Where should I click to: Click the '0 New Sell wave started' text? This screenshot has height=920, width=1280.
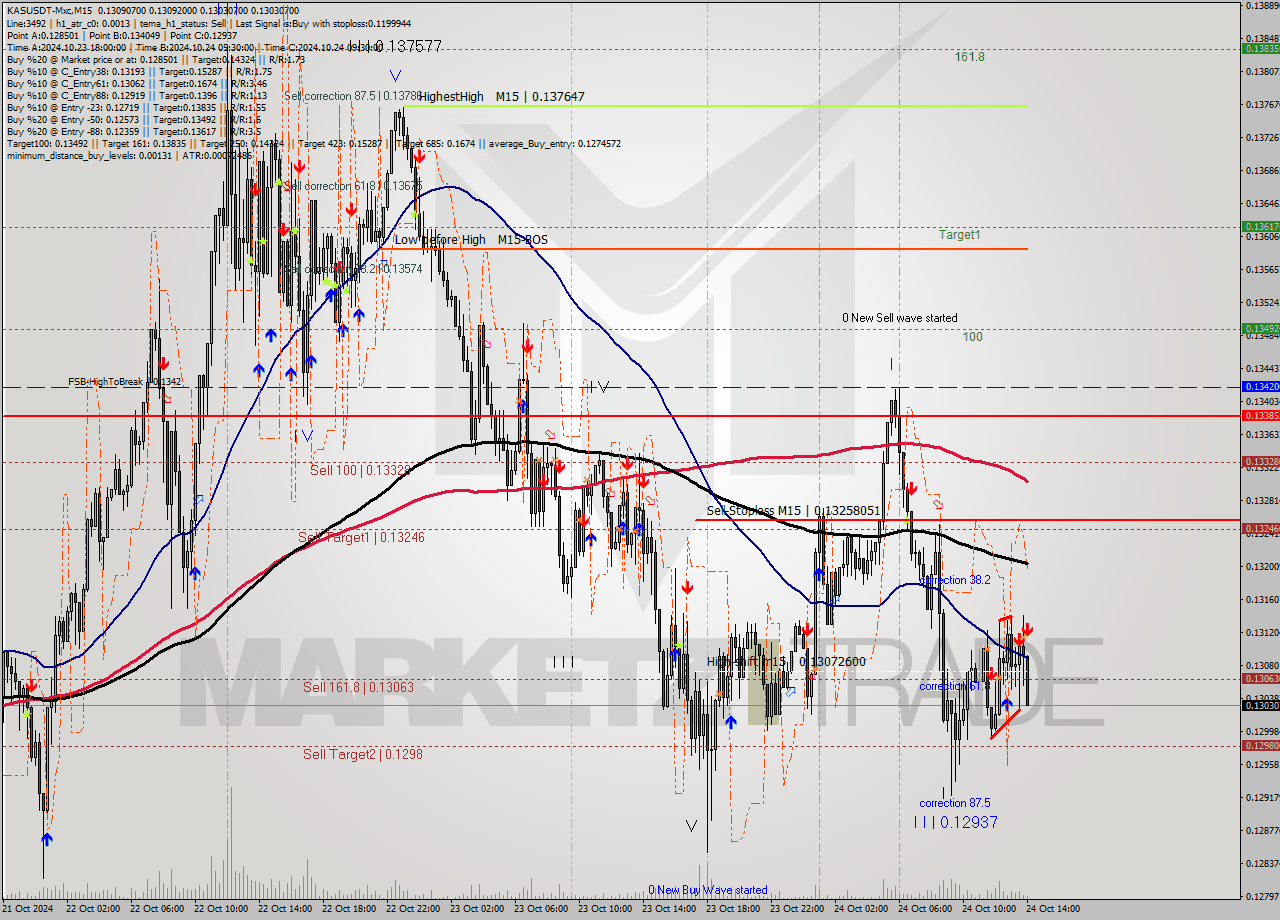tap(899, 318)
